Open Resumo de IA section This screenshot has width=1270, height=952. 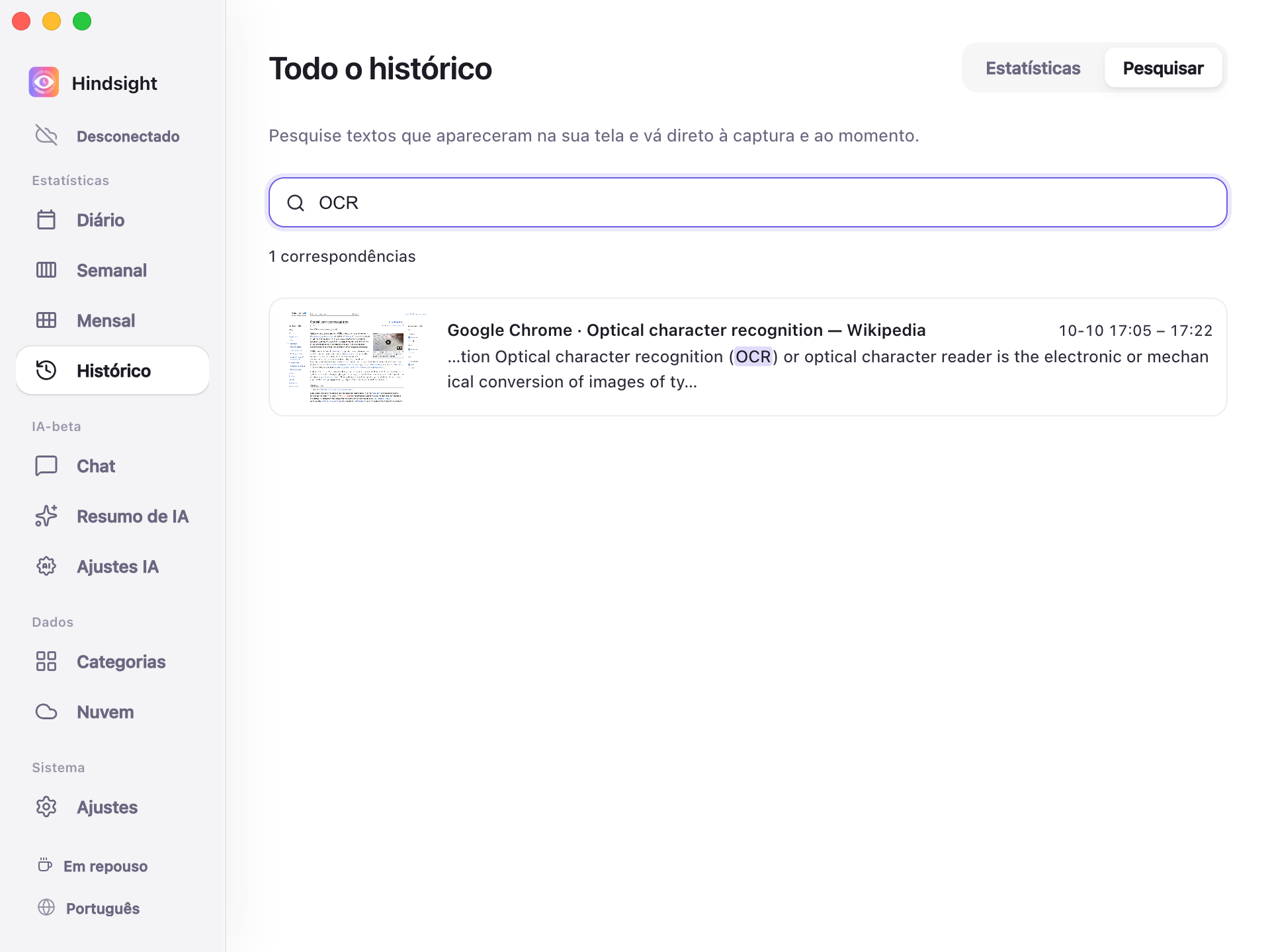click(112, 516)
